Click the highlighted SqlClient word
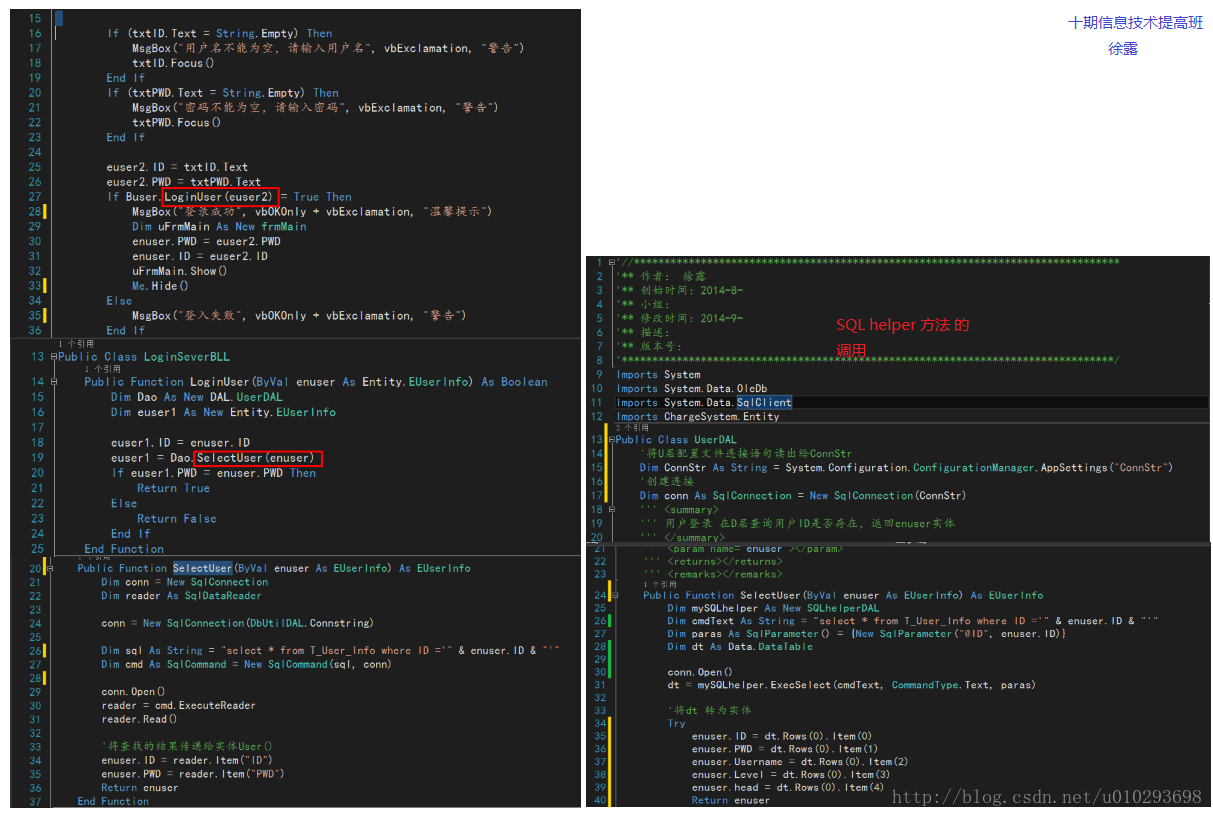 click(x=764, y=402)
